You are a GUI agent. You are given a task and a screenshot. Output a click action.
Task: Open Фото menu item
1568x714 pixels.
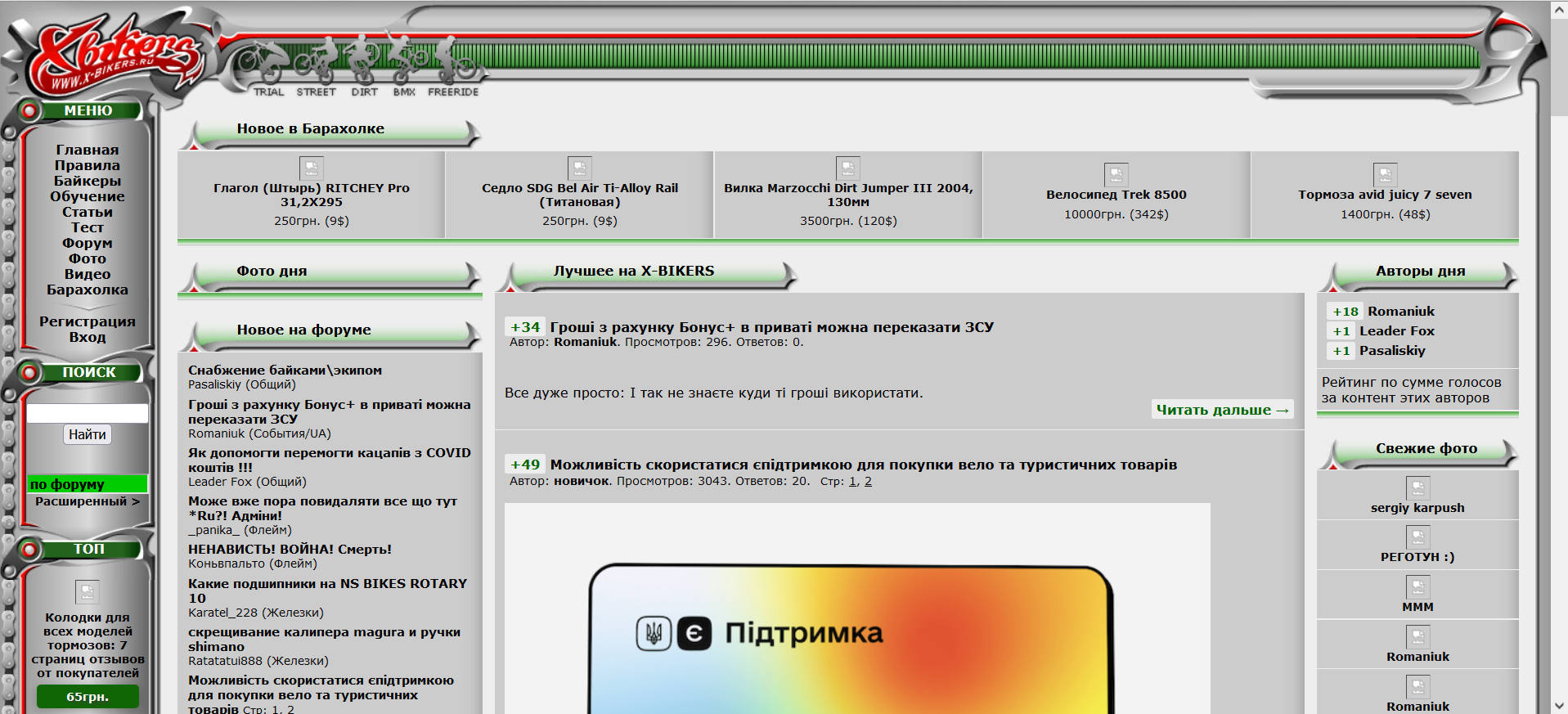point(88,258)
